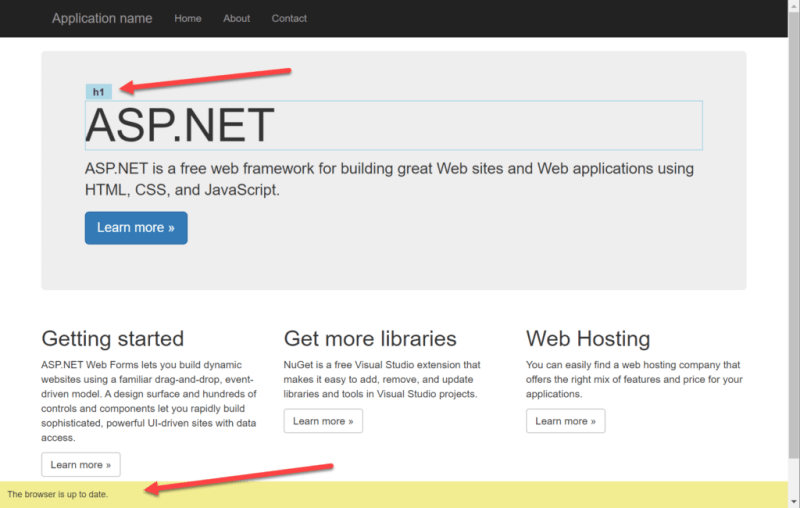
Task: Click the NuGet description paragraph
Action: point(382,379)
